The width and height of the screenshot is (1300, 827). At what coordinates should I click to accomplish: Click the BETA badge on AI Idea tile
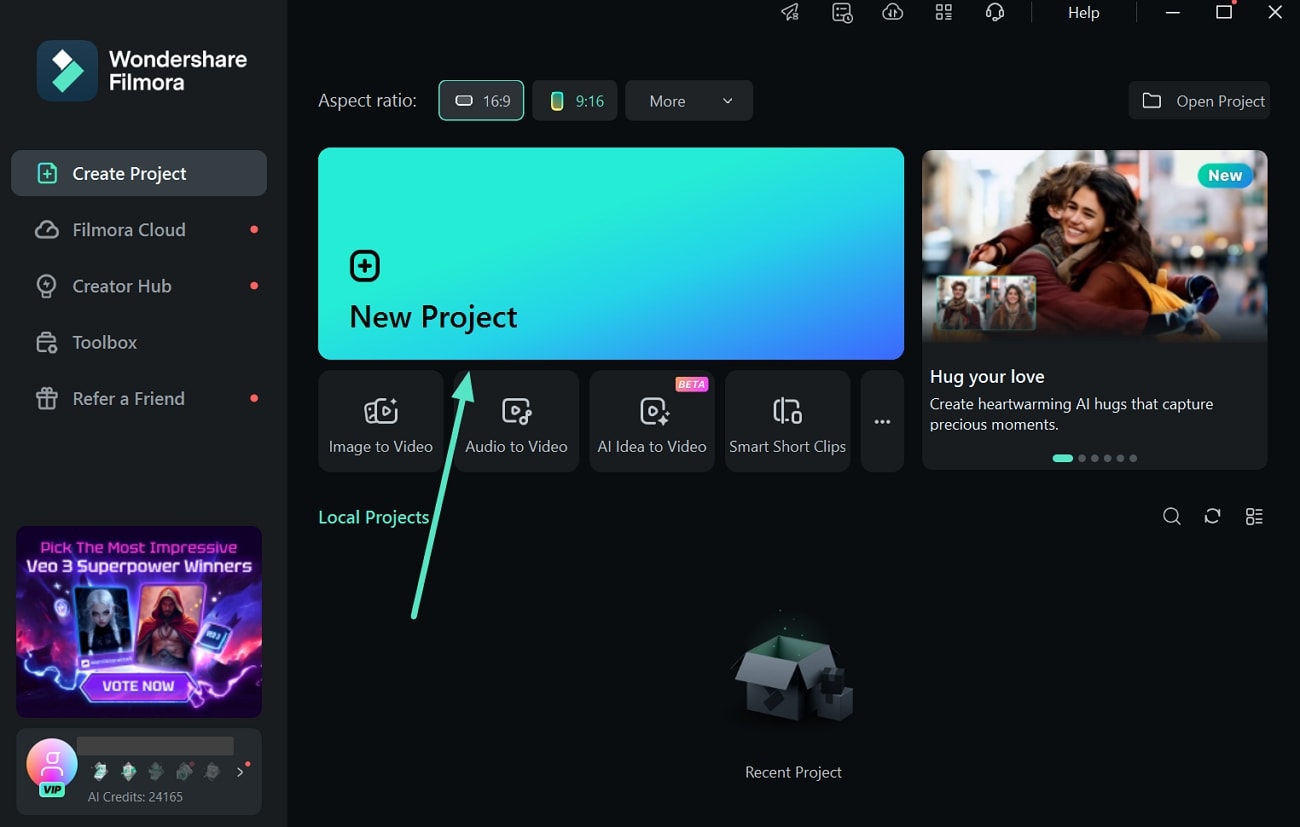click(692, 384)
